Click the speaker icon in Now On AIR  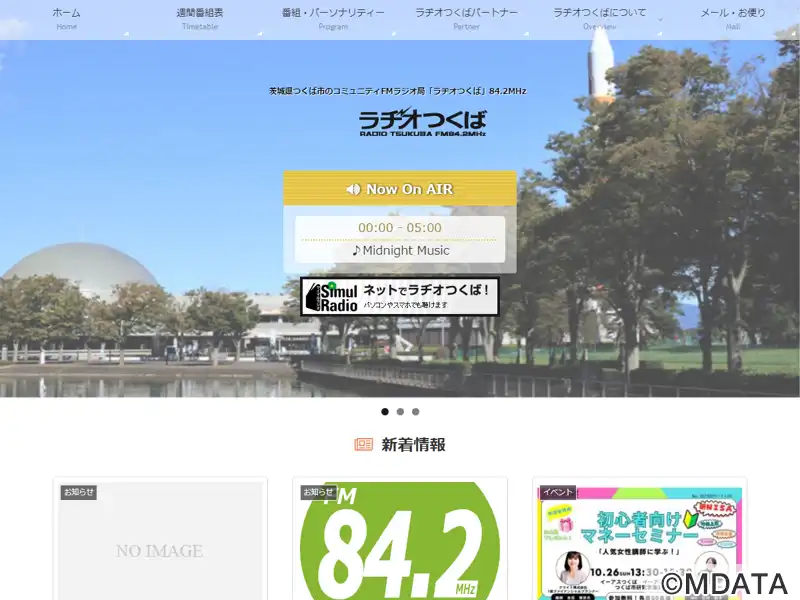point(353,189)
